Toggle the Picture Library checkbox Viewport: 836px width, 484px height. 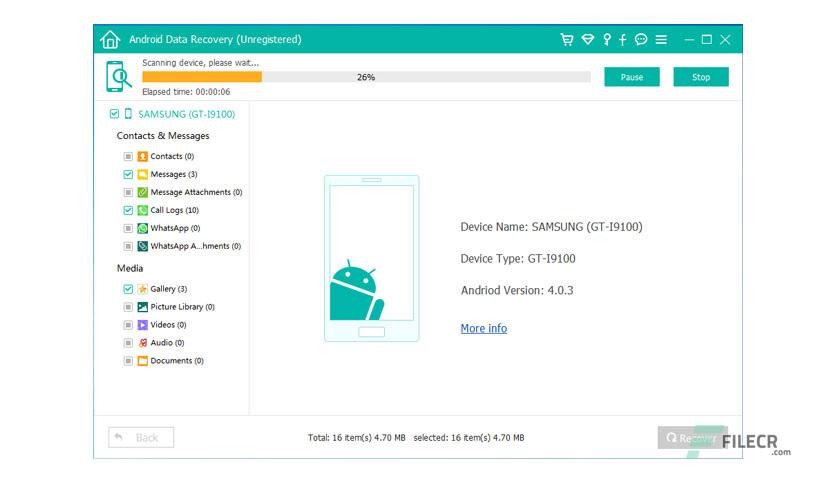[128, 307]
